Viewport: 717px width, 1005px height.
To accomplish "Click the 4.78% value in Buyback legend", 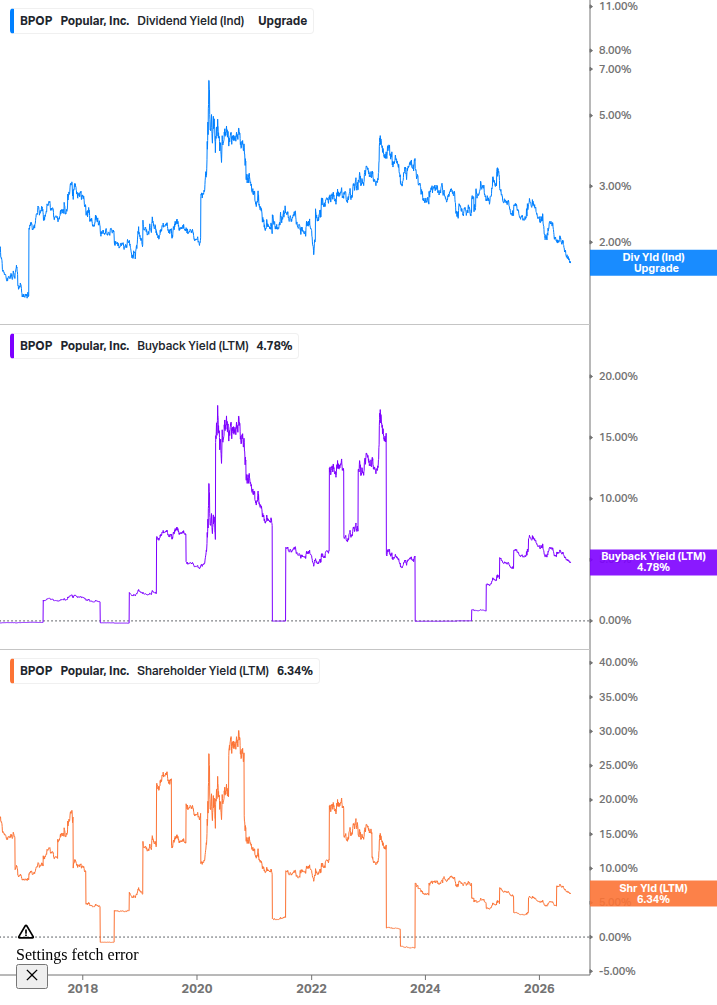I will (274, 346).
